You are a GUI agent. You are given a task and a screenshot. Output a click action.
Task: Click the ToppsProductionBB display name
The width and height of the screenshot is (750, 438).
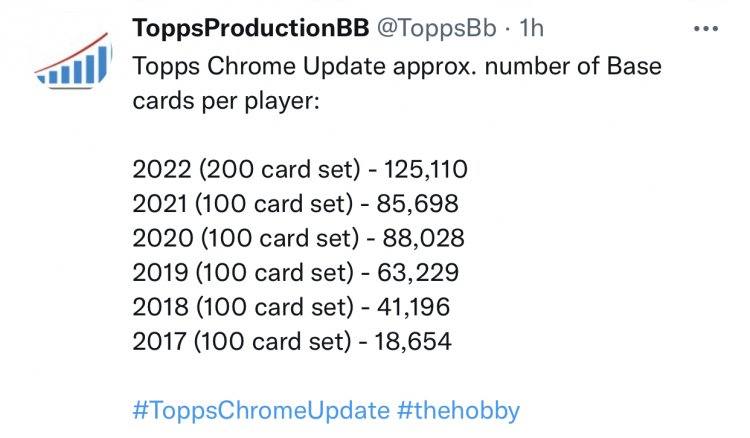click(x=251, y=28)
